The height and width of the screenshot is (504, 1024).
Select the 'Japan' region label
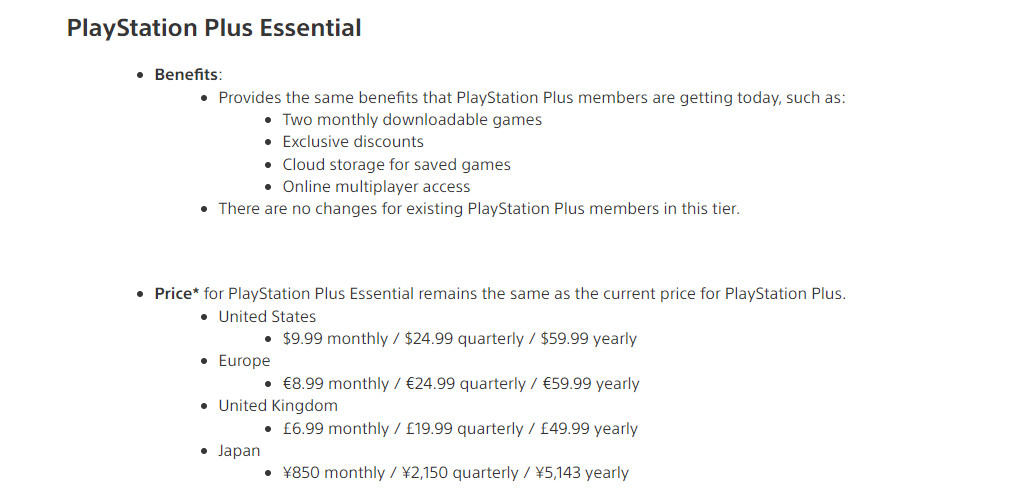pos(239,451)
